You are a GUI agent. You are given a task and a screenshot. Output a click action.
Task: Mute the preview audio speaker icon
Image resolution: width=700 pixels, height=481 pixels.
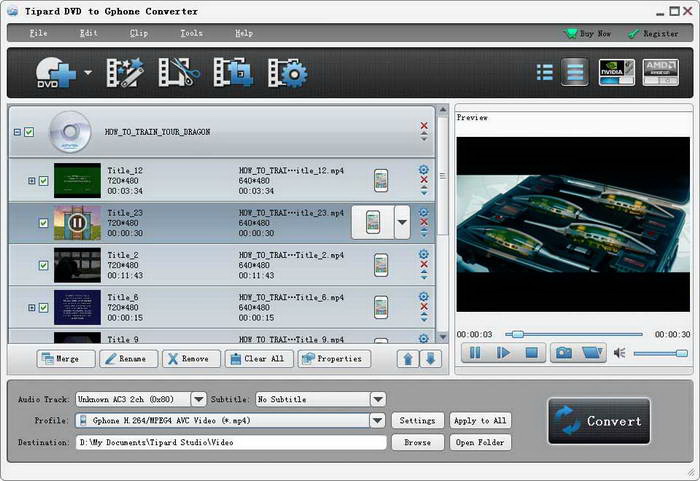click(619, 353)
